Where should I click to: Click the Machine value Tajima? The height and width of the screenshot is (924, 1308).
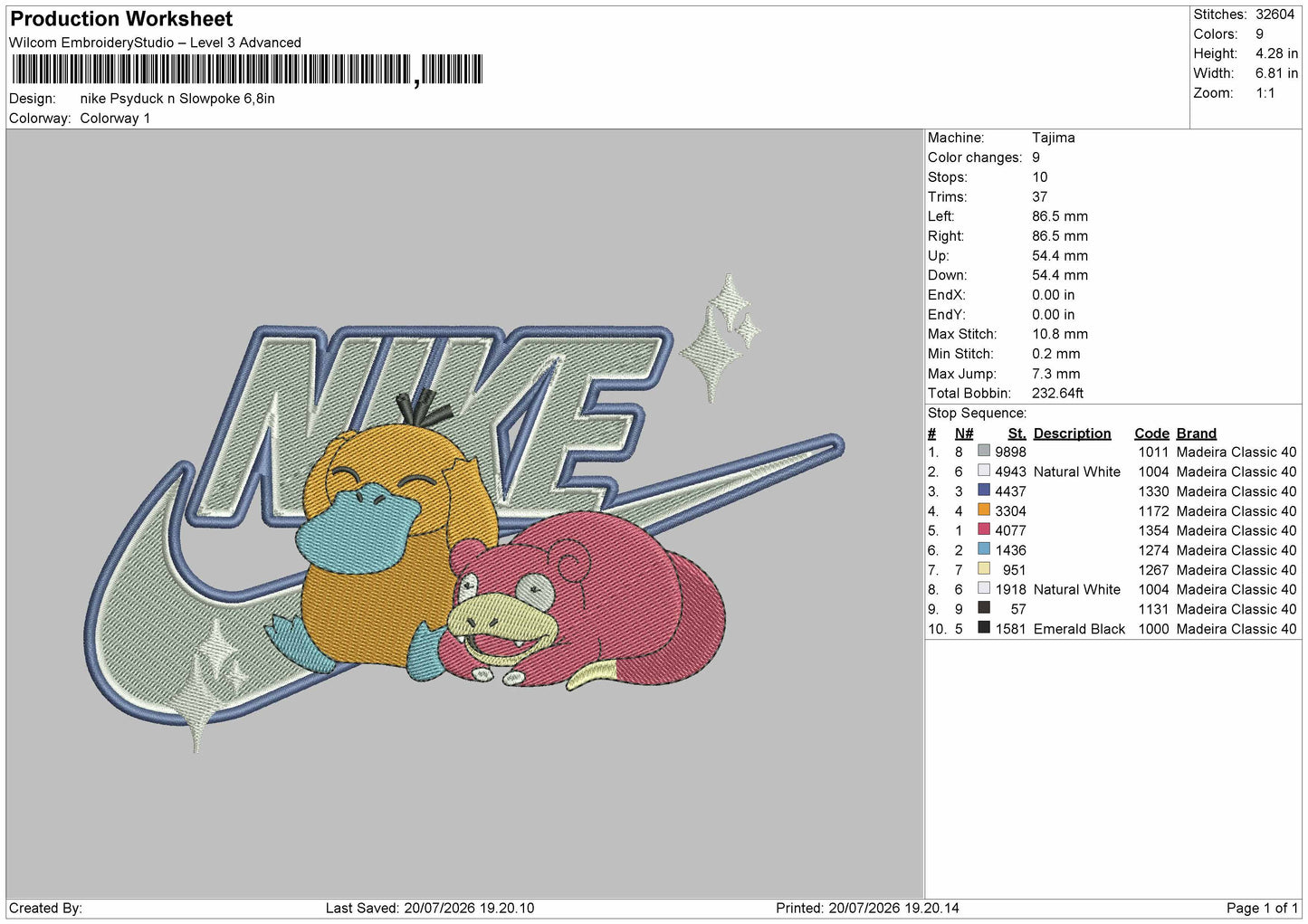click(x=1054, y=138)
